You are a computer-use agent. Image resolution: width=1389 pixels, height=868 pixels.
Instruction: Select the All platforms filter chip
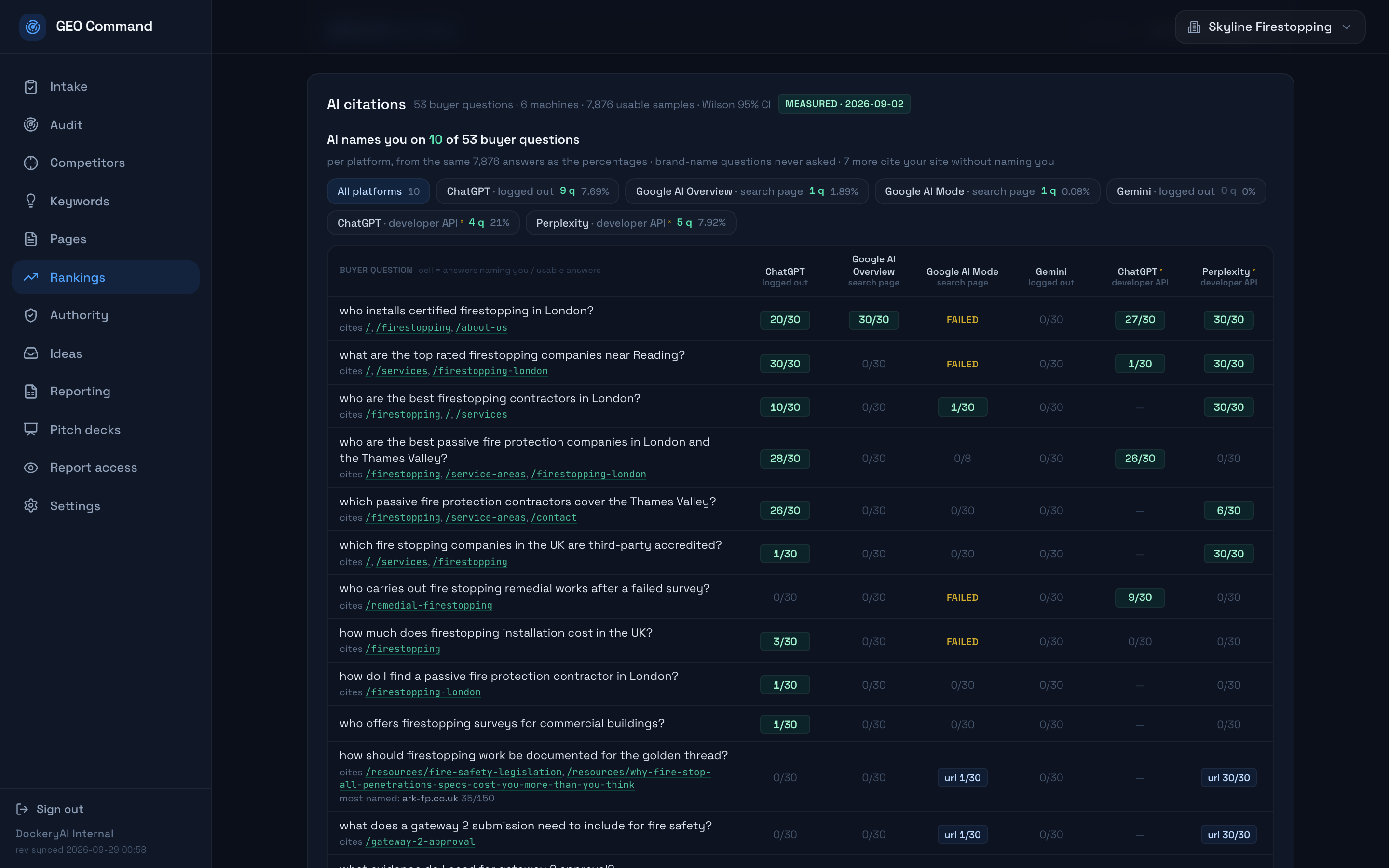click(x=378, y=191)
